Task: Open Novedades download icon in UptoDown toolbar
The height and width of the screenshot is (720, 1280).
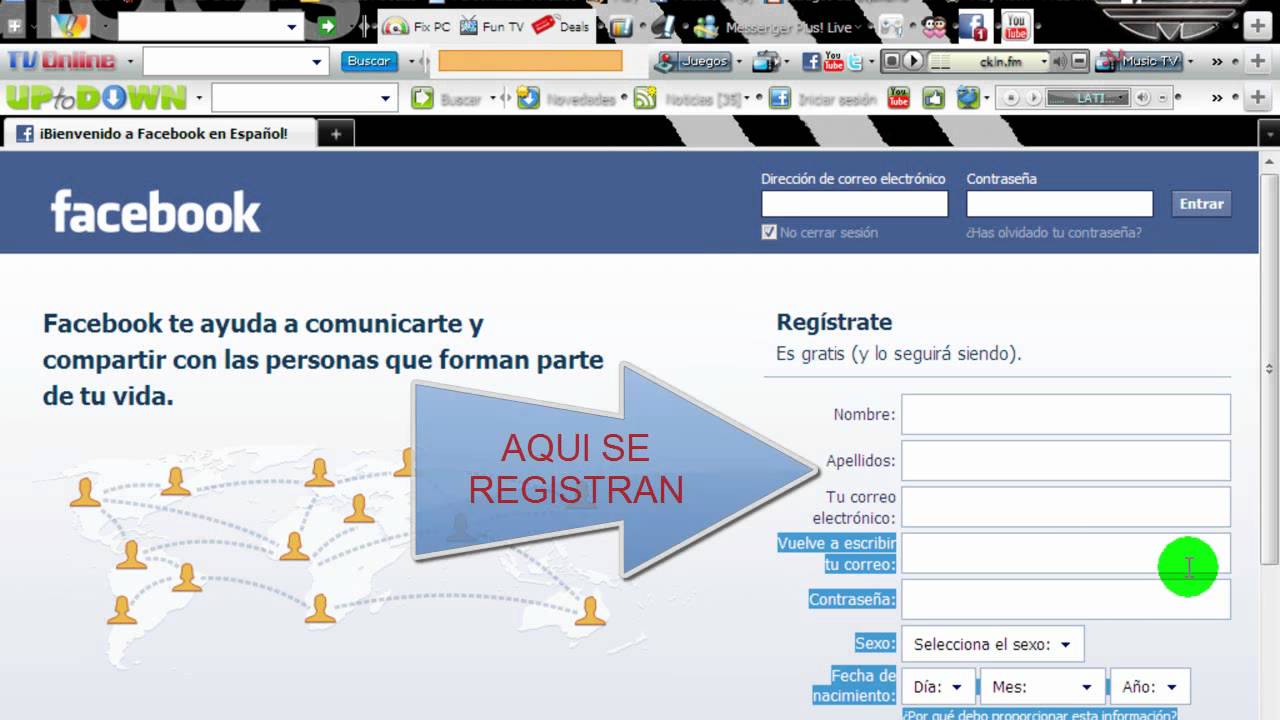Action: pos(528,98)
